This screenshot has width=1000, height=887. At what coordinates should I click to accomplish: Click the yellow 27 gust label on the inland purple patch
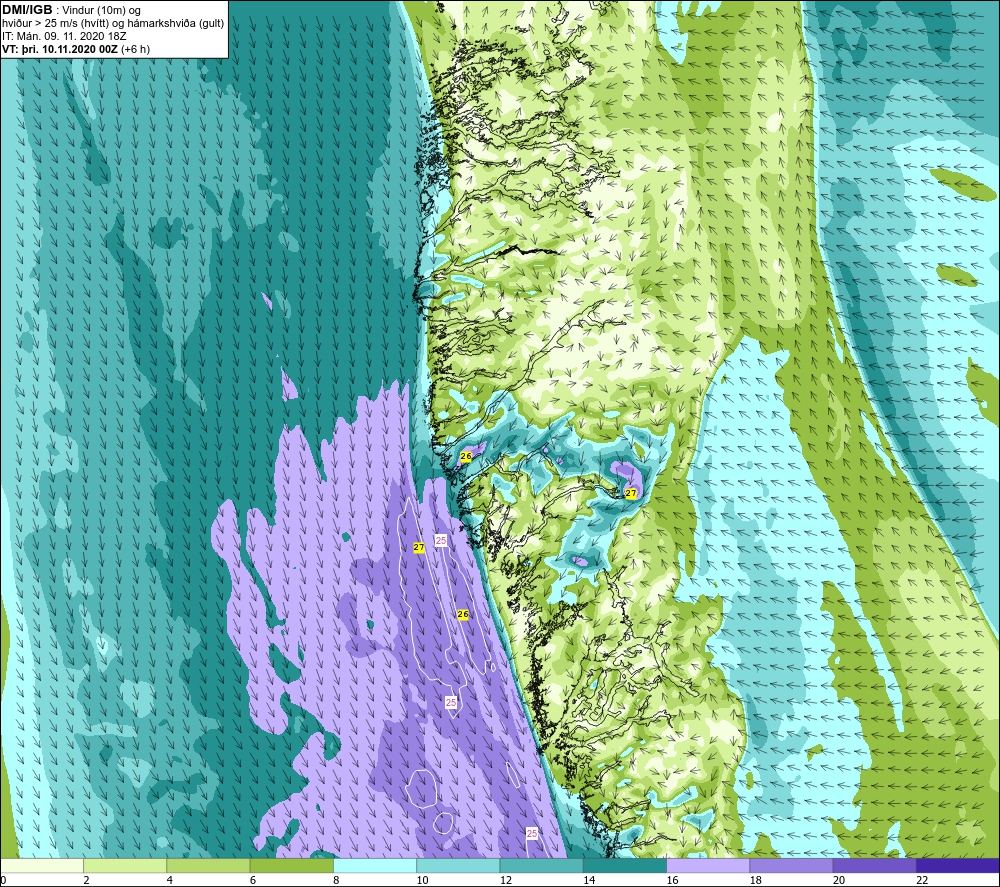click(x=631, y=493)
